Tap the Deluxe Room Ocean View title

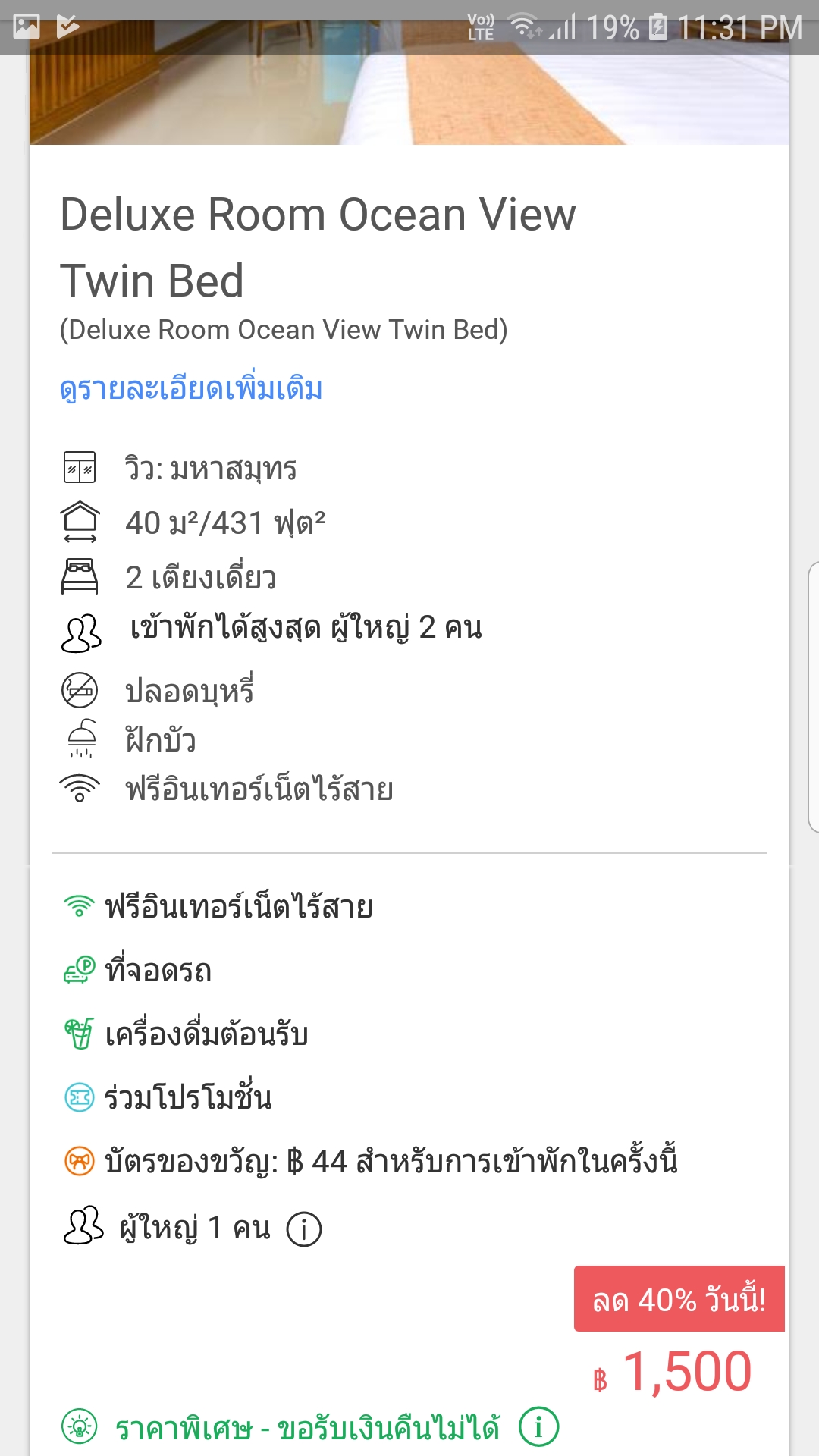coord(318,247)
